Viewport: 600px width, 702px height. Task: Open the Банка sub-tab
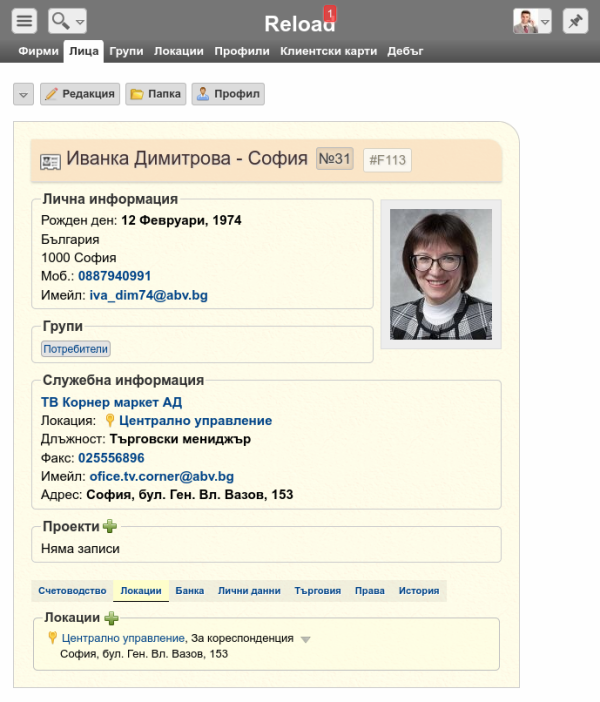coord(189,591)
